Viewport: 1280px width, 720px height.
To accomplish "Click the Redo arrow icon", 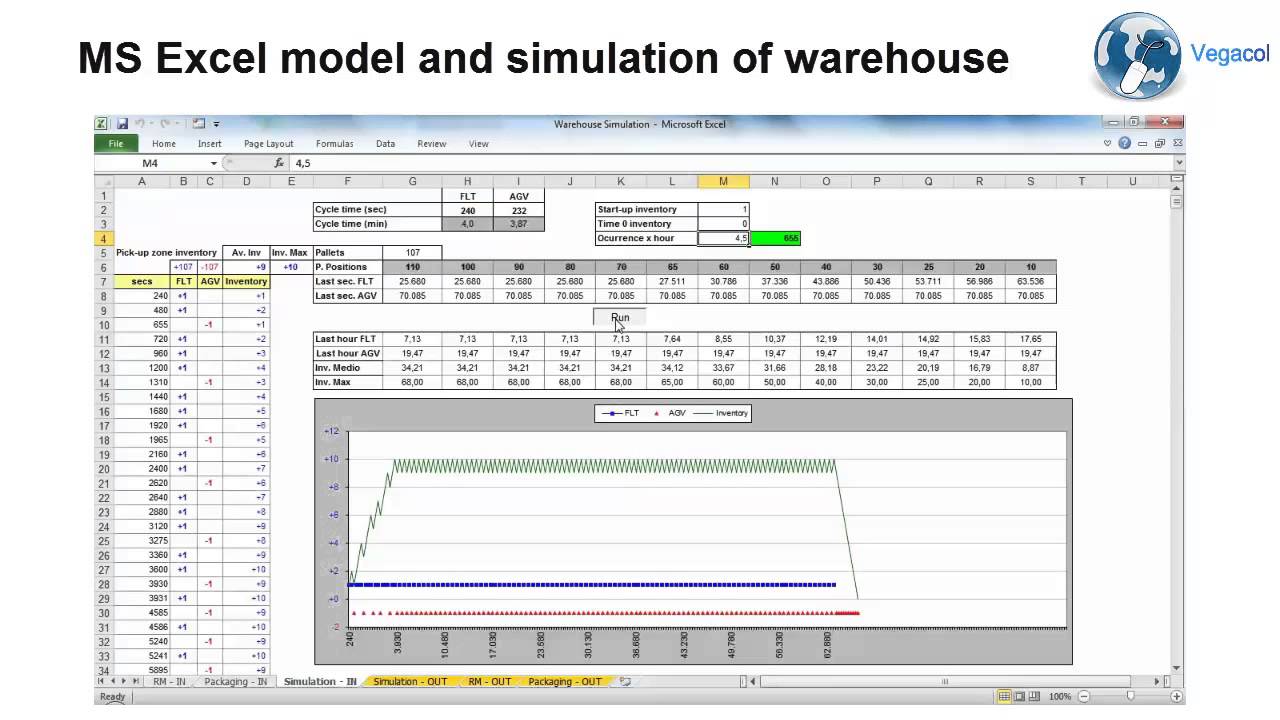I will (166, 124).
